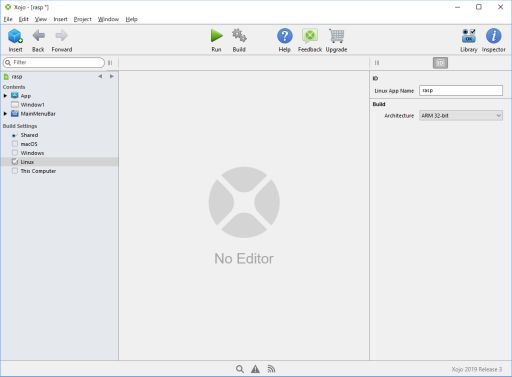Image resolution: width=512 pixels, height=377 pixels.
Task: Enable the Windows build target checkbox
Action: click(x=15, y=153)
